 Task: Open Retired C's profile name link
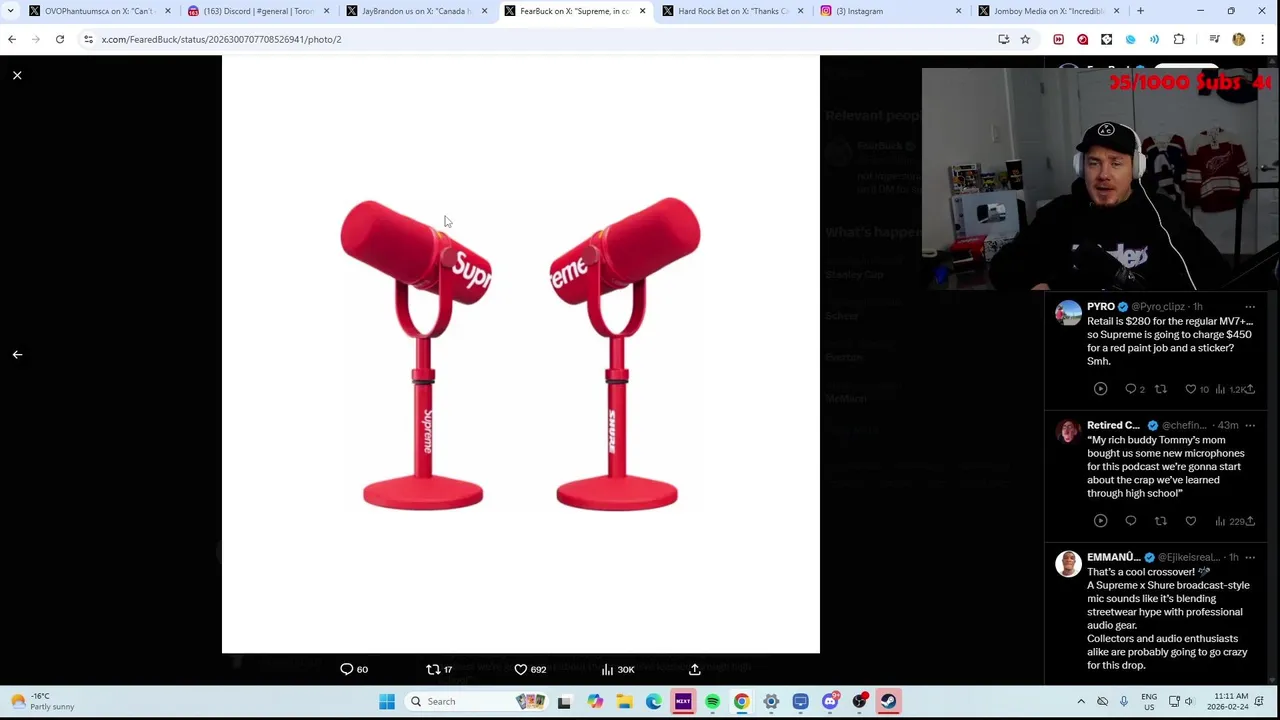coord(1113,425)
